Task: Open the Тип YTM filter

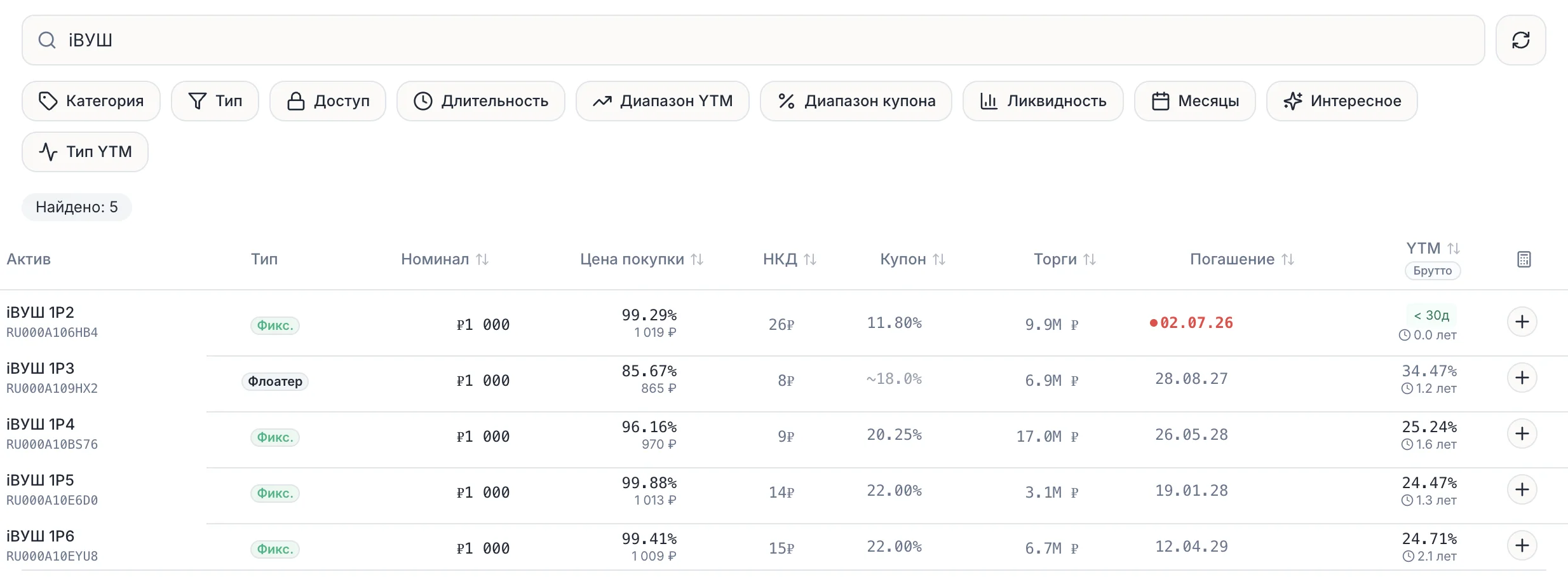Action: coord(85,152)
